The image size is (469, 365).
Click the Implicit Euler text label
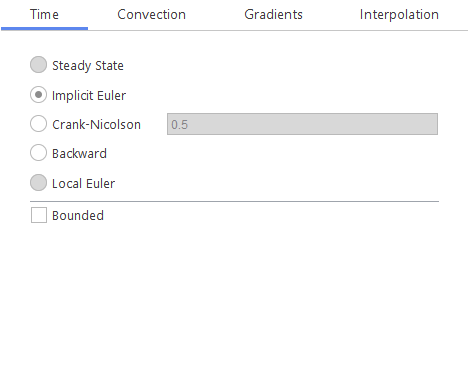click(x=89, y=96)
